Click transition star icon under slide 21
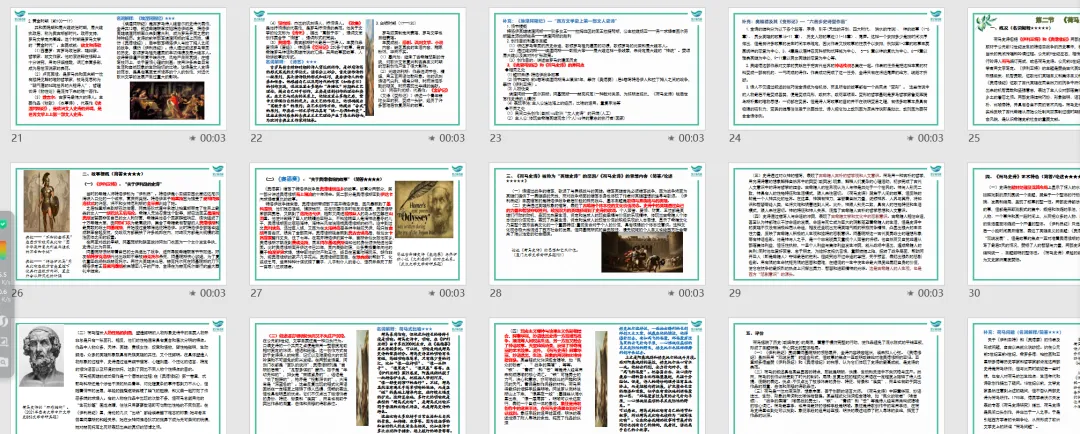This screenshot has width=1080, height=434. coord(194,138)
